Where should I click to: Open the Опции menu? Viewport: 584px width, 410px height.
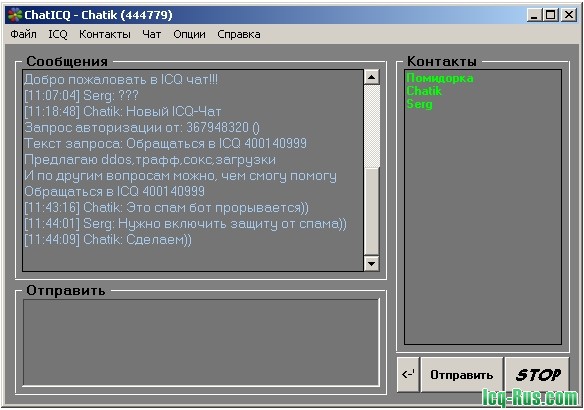pos(189,34)
